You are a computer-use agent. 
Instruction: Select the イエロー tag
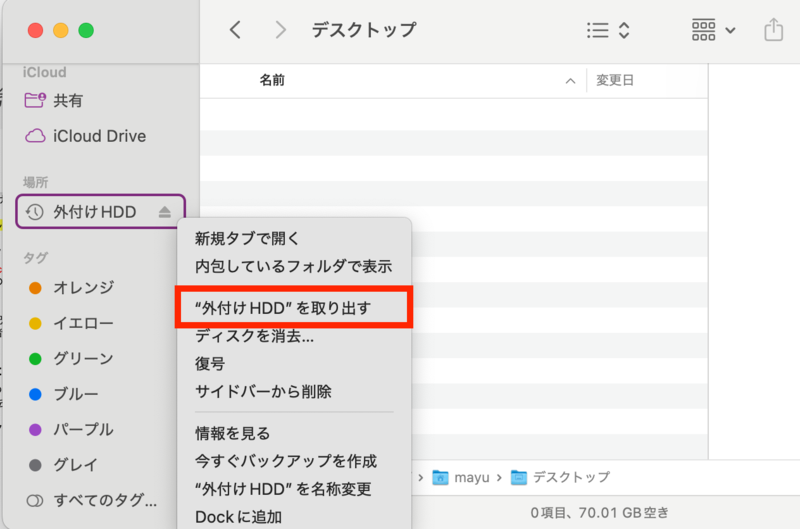coord(71,323)
